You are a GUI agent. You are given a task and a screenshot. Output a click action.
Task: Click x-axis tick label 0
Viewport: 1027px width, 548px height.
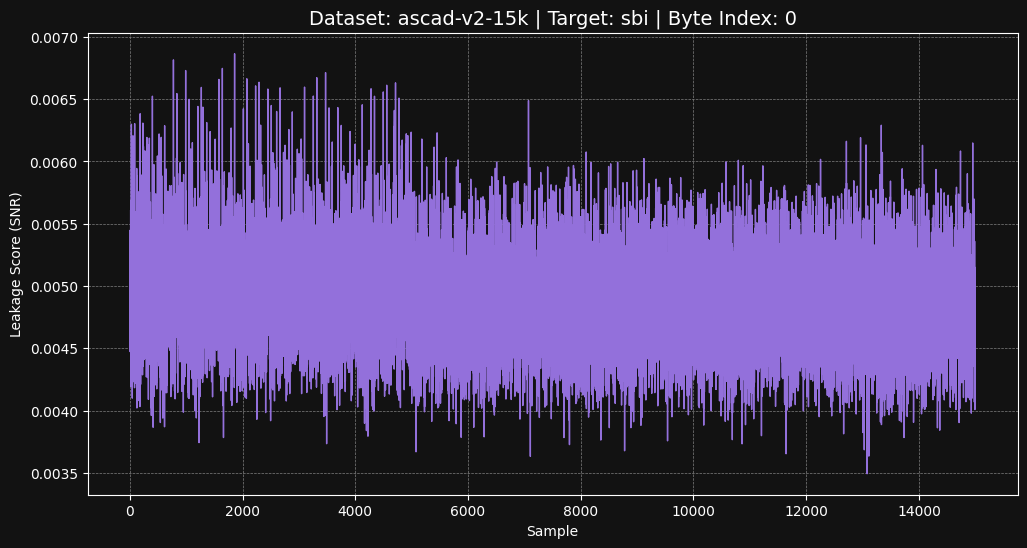(x=130, y=509)
